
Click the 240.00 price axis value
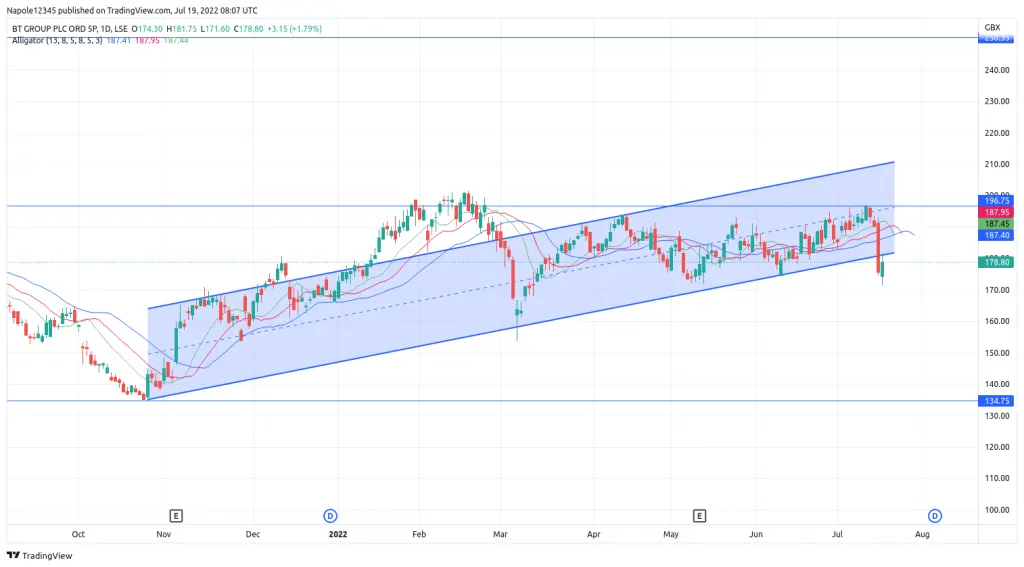(997, 70)
